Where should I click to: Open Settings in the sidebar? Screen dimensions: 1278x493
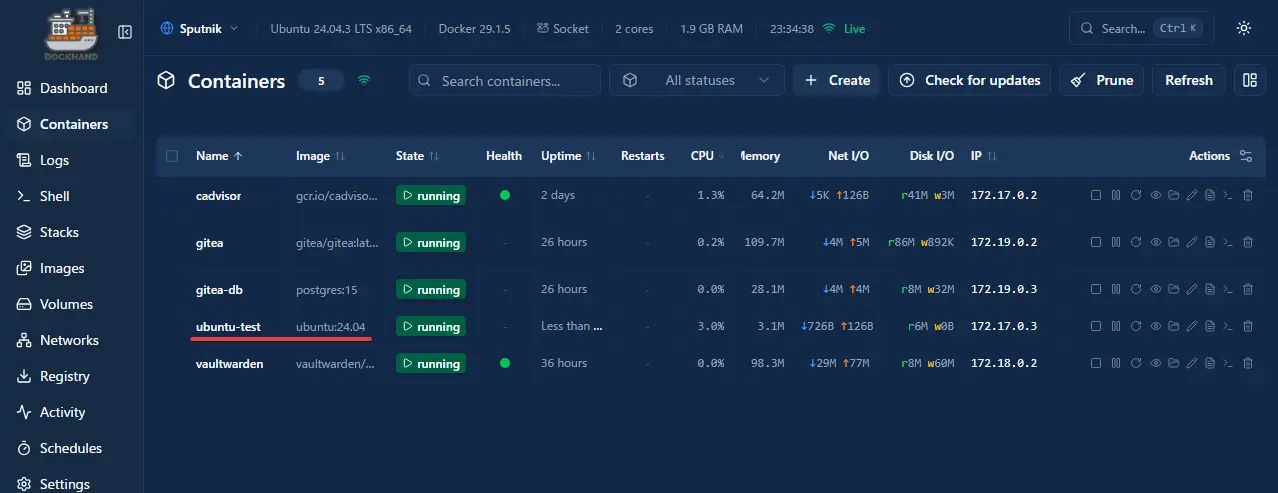coord(72,484)
